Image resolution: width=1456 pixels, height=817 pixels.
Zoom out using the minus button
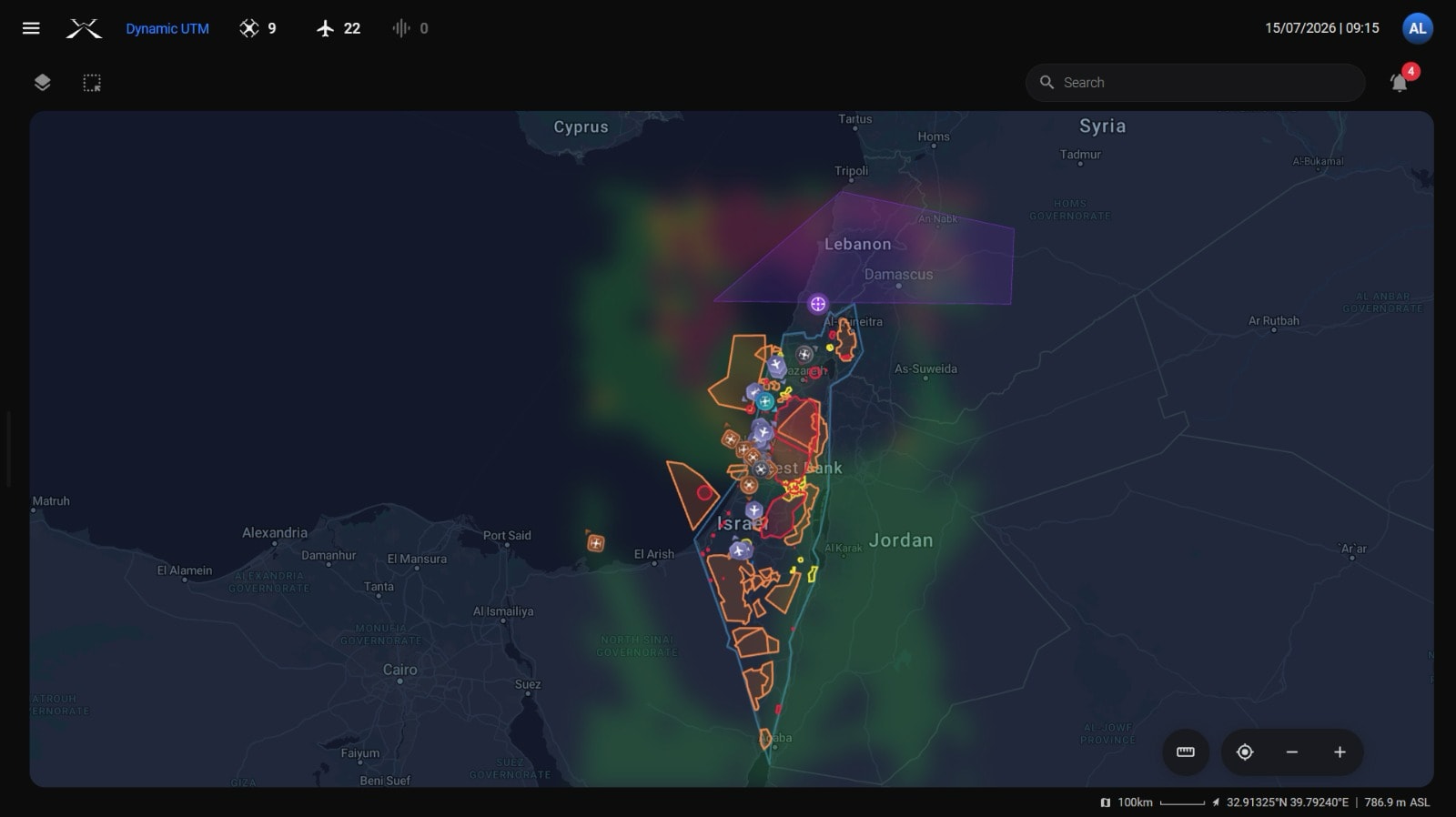[x=1292, y=752]
